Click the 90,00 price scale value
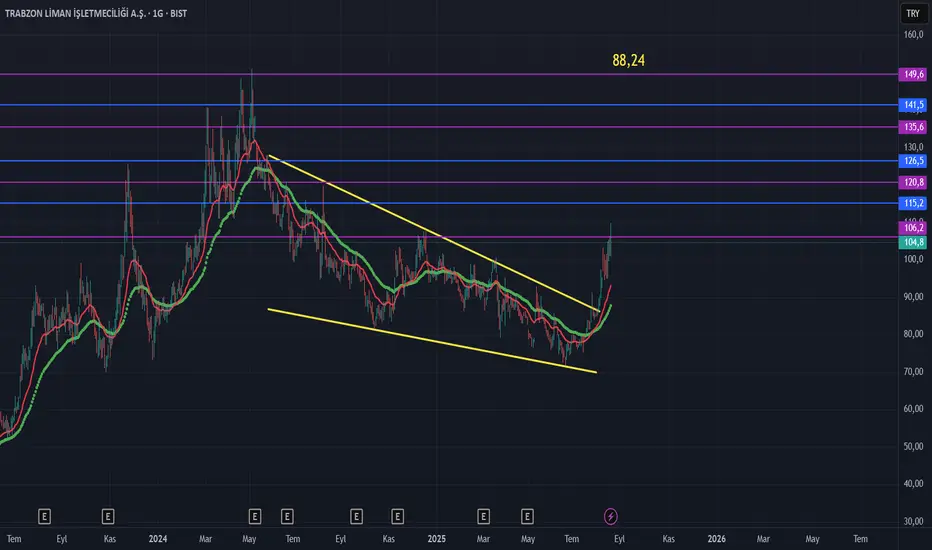Image resolution: width=932 pixels, height=550 pixels. (914, 296)
